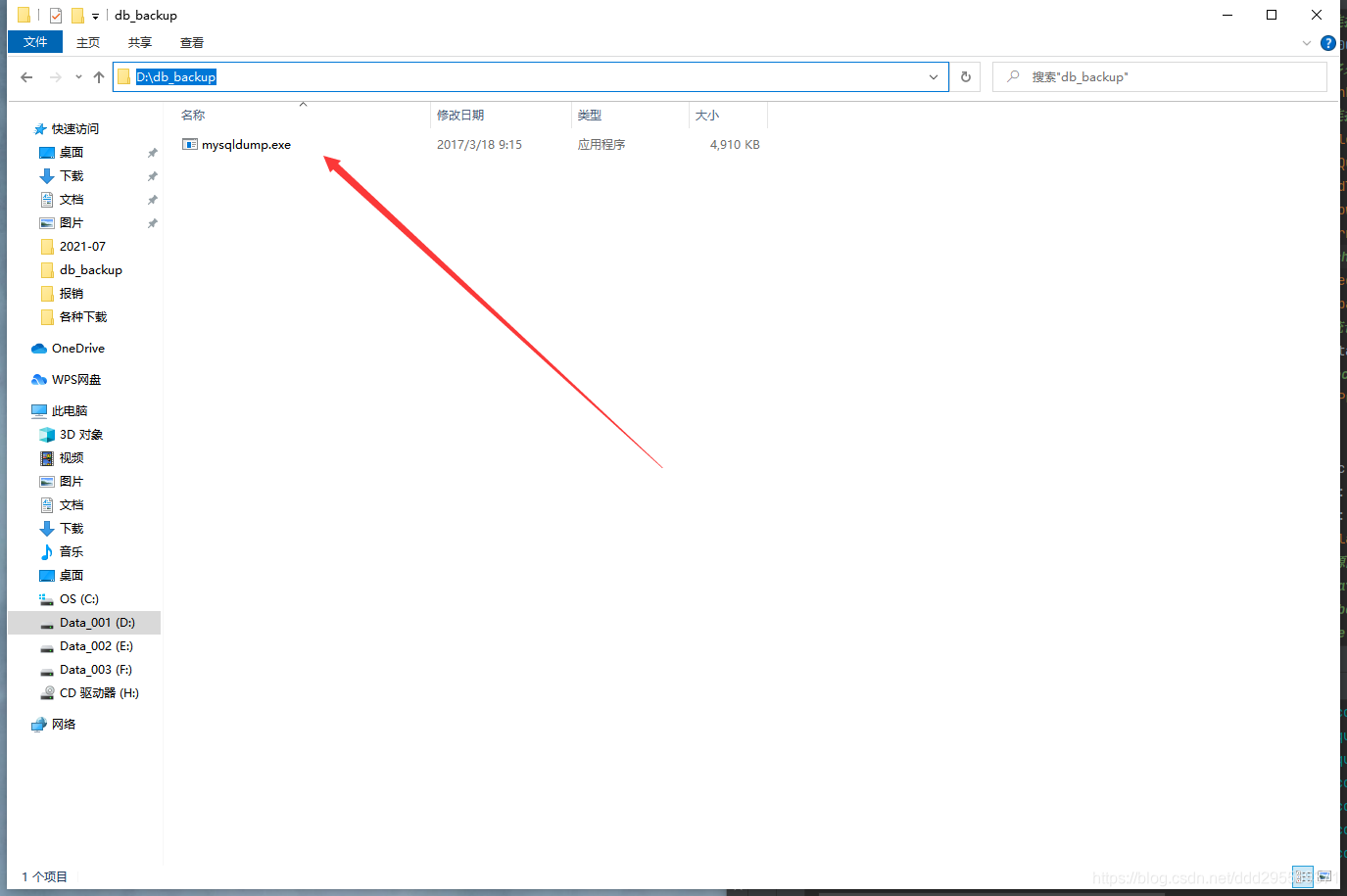
Task: Click the date 2017/3/18 9:15 cell
Action: [479, 145]
